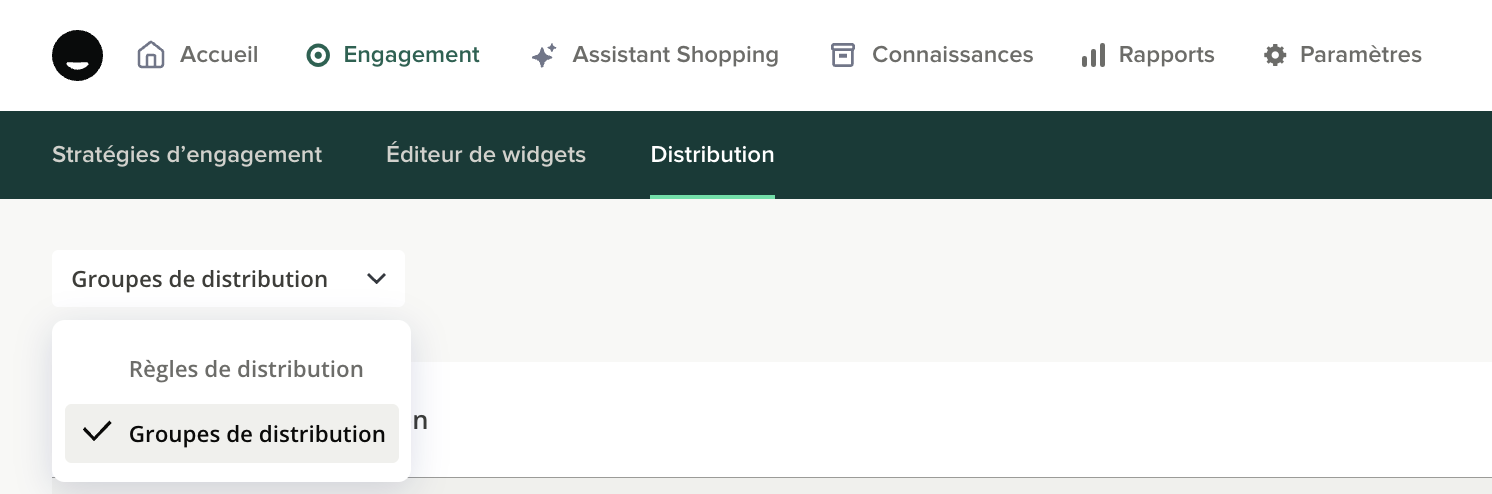Open the Éditeur de widgets tab

pos(486,155)
